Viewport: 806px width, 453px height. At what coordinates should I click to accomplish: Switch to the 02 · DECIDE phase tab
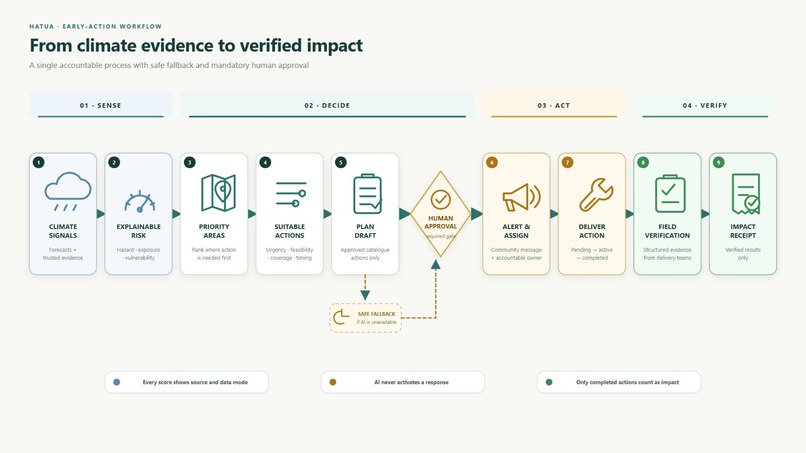[x=327, y=105]
